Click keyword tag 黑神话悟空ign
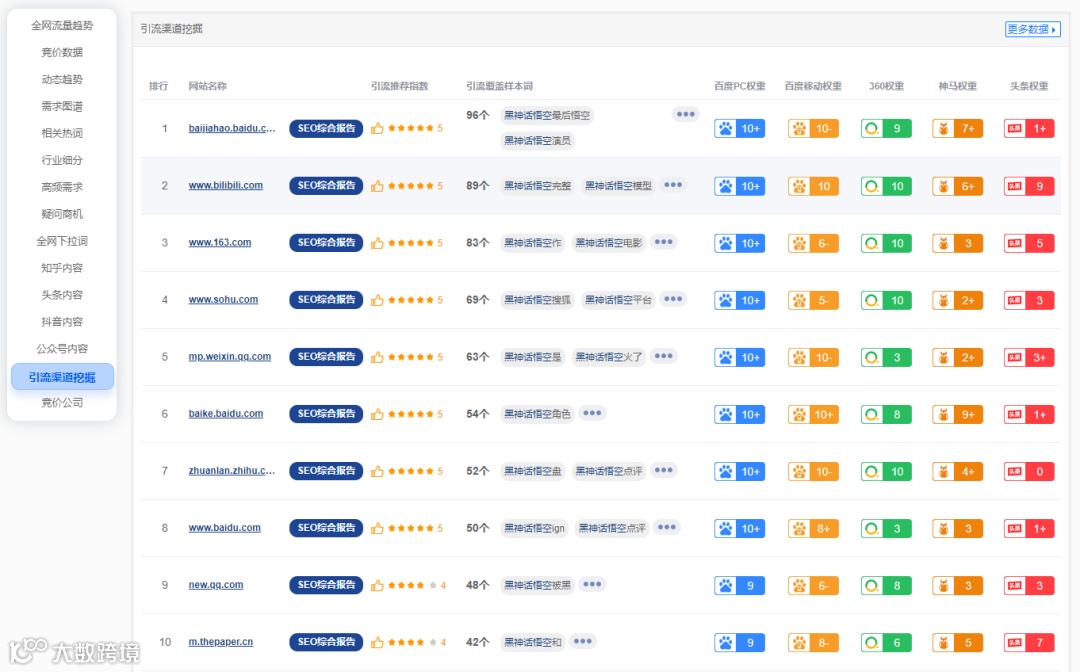 point(534,528)
